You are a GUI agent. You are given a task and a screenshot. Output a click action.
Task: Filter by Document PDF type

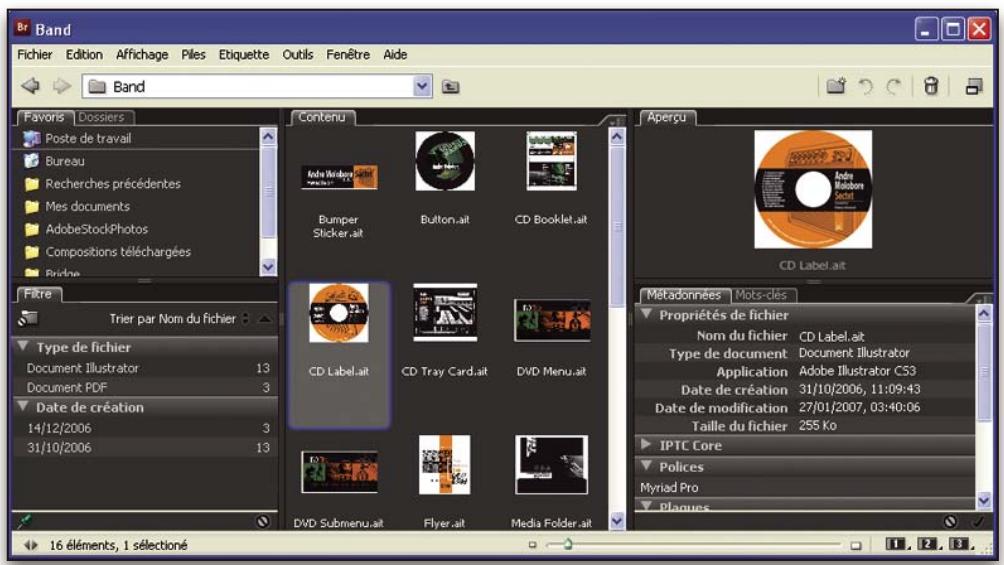[145, 388]
